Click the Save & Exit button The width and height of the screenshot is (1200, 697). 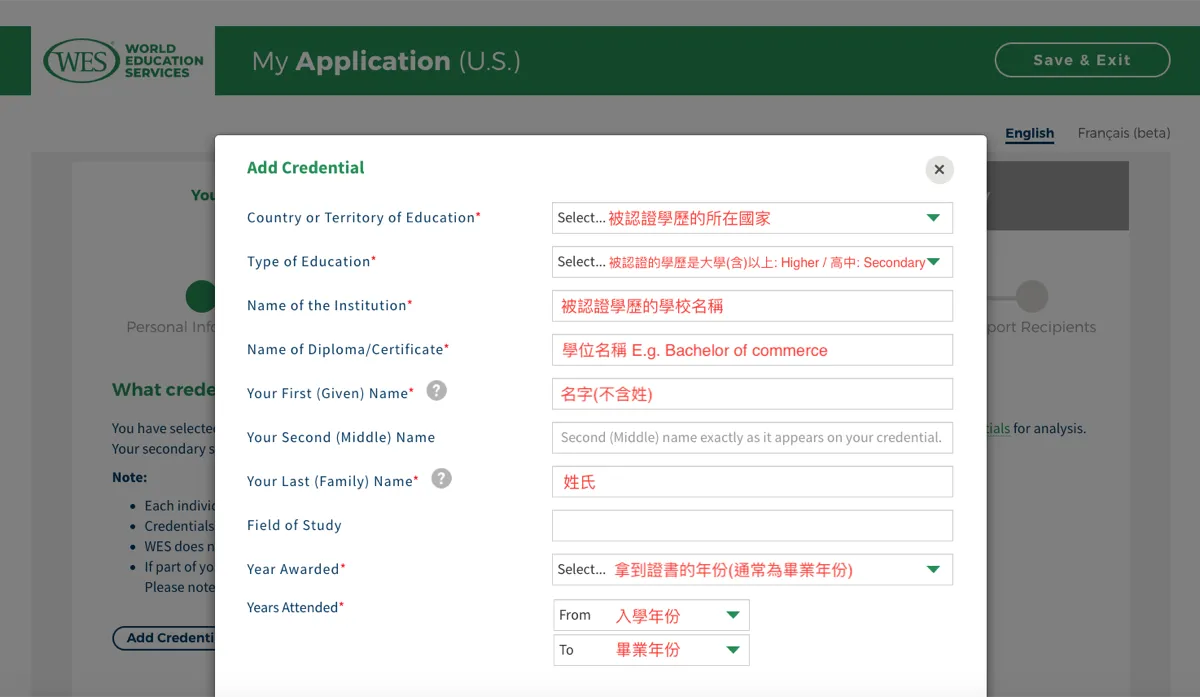point(1082,60)
